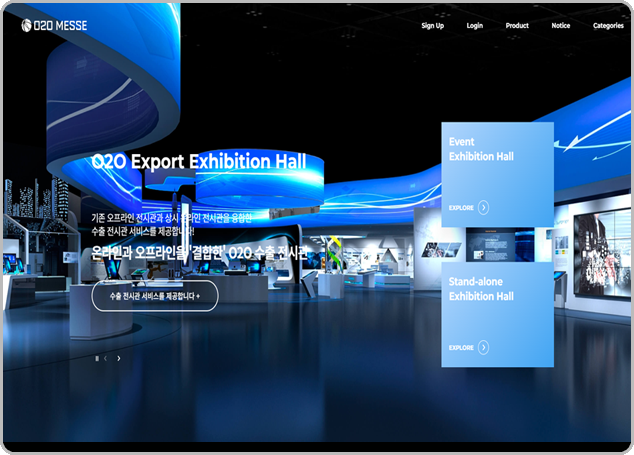Click the export exhibition service button
This screenshot has height=455, width=634.
coord(155,296)
